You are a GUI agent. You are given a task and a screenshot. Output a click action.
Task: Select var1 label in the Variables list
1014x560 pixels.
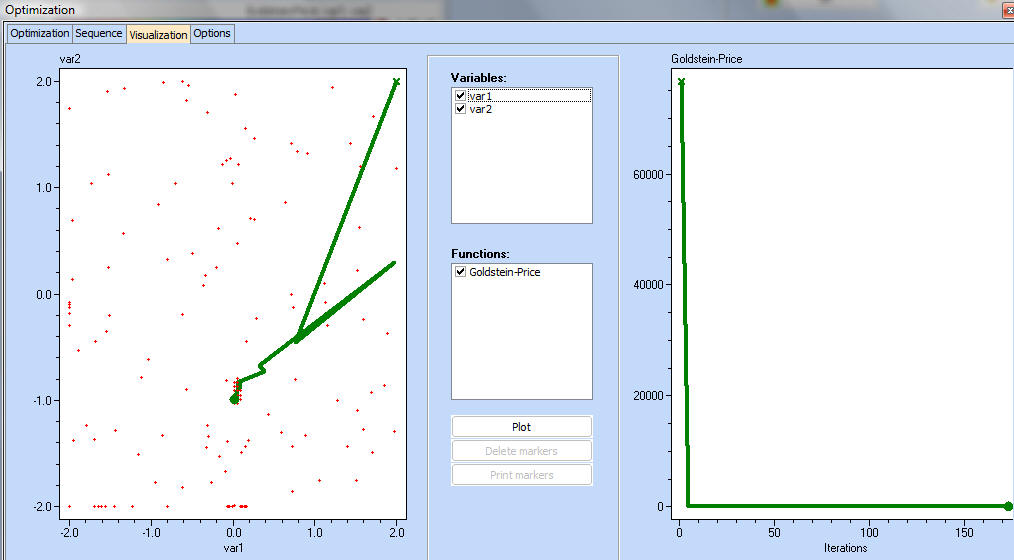pyautogui.click(x=480, y=96)
